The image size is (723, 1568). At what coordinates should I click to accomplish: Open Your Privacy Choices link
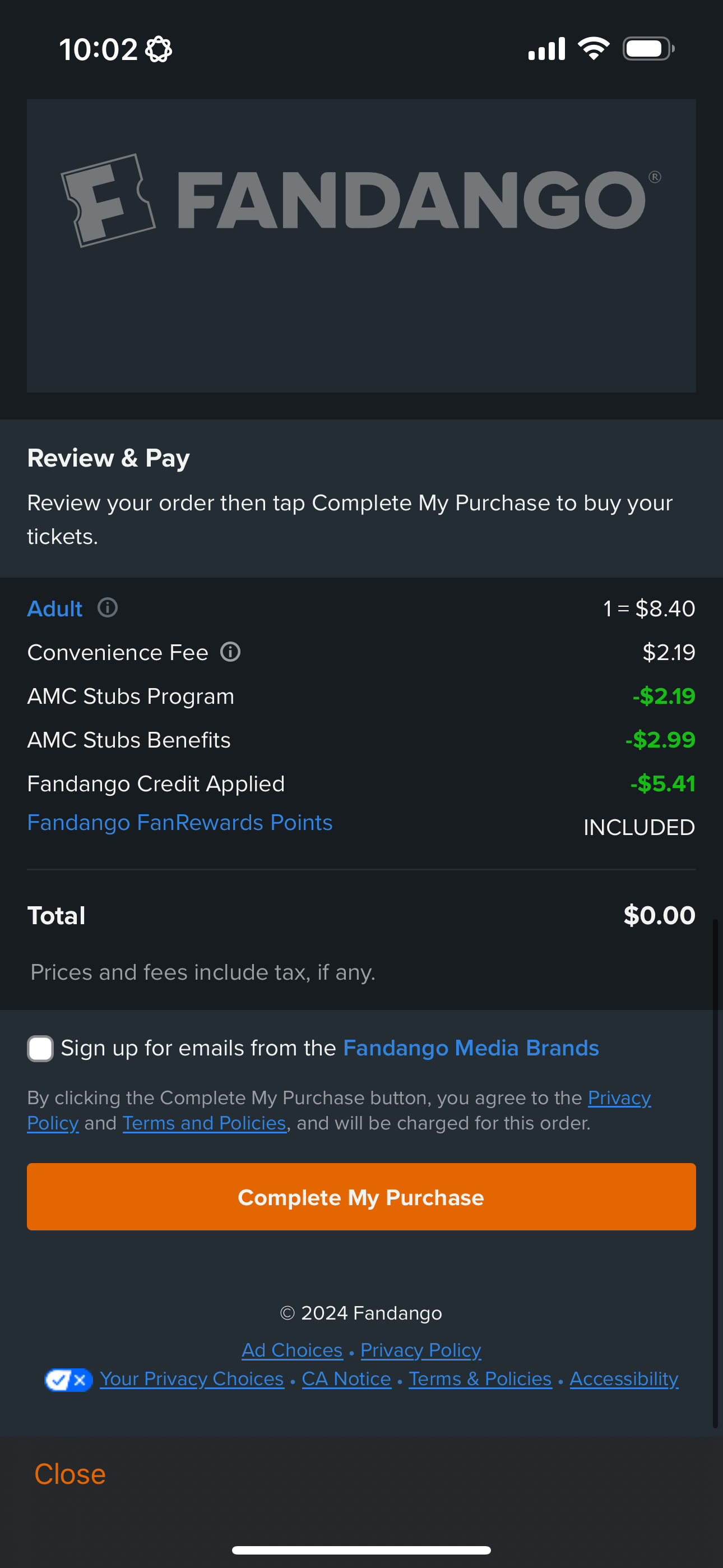point(192,1378)
